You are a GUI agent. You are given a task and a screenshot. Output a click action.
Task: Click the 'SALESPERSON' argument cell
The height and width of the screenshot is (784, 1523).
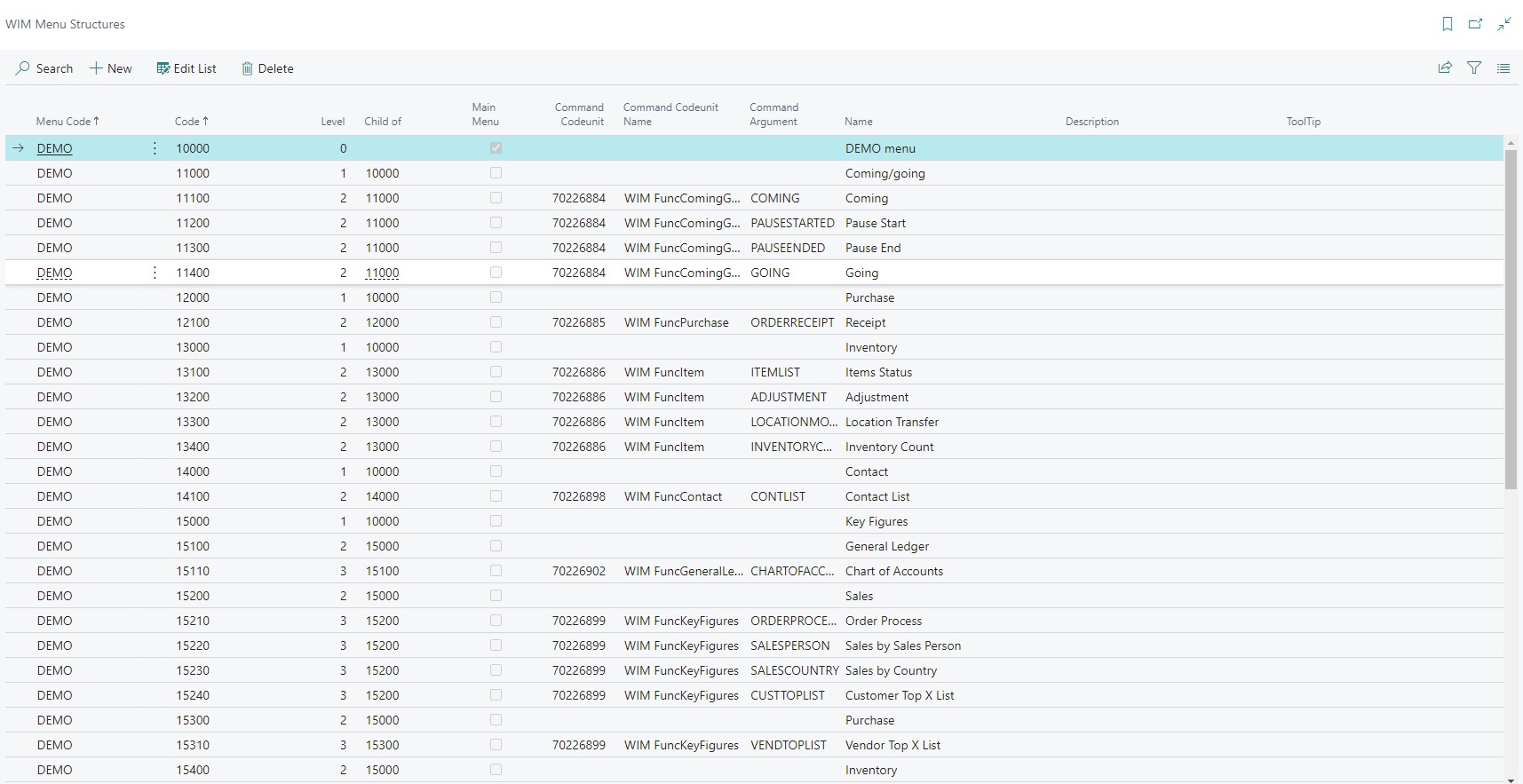pyautogui.click(x=790, y=645)
